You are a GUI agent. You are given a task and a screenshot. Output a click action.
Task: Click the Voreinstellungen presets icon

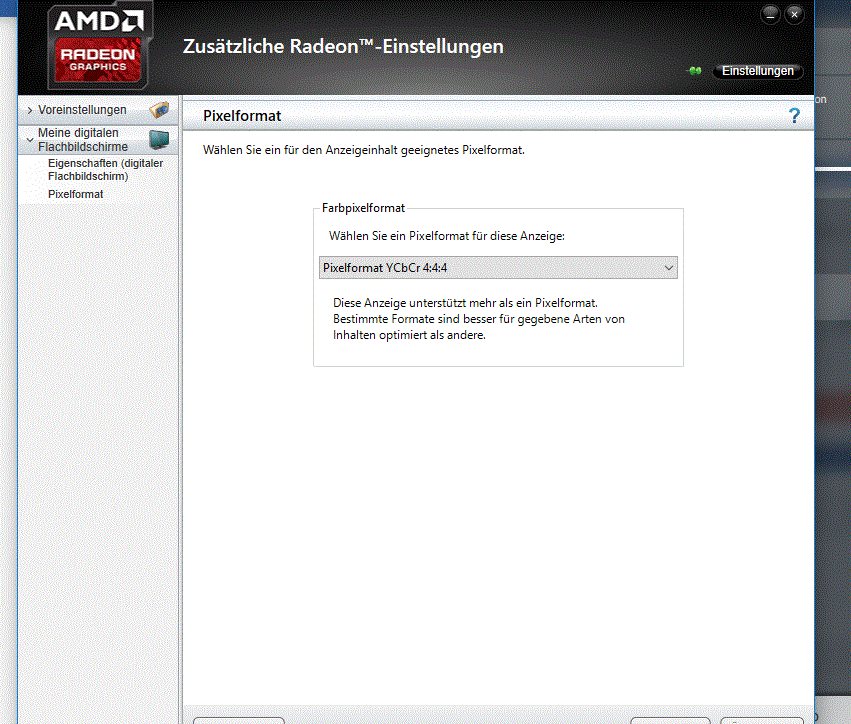(160, 110)
